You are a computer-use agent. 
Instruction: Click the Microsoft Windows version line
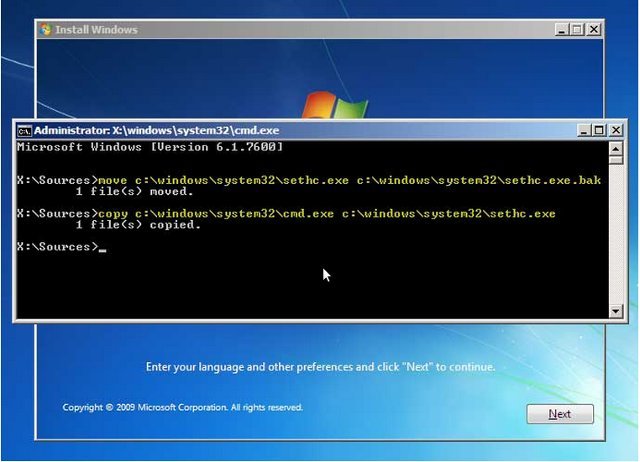coord(150,148)
